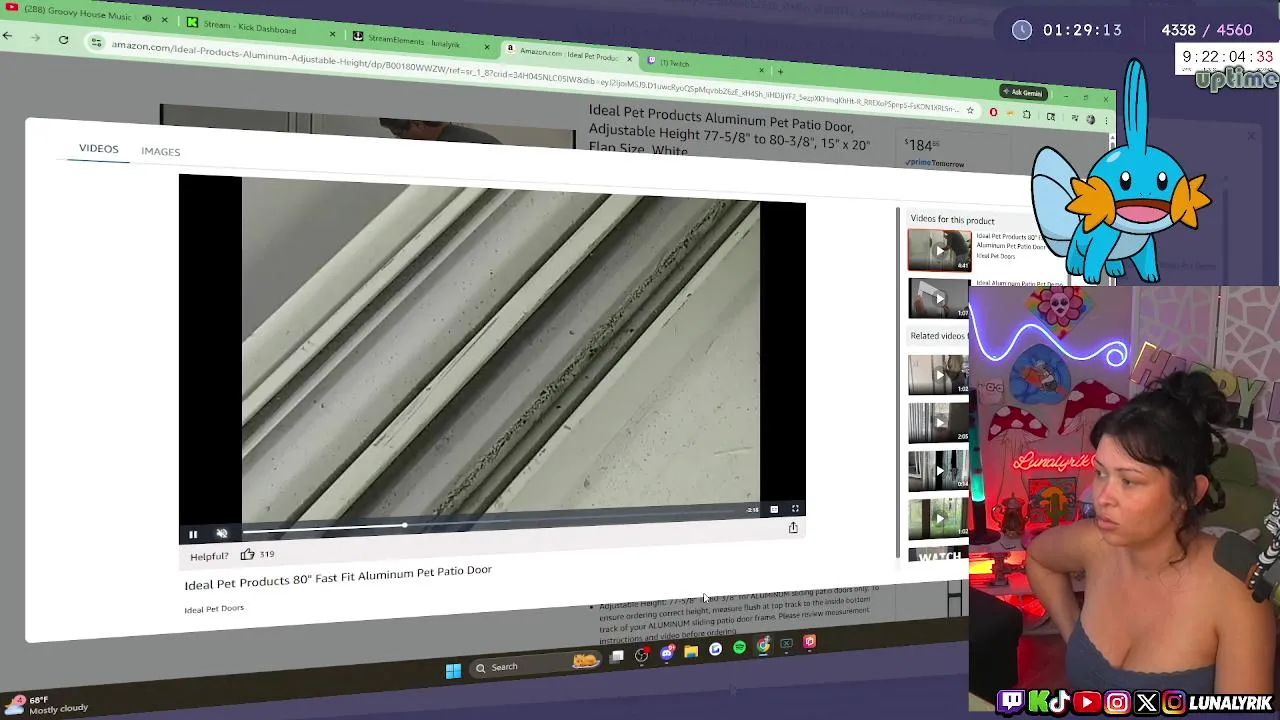Screen dimensions: 1280x720
Task: Open the fourth related video, green yard
Action: tap(938, 518)
